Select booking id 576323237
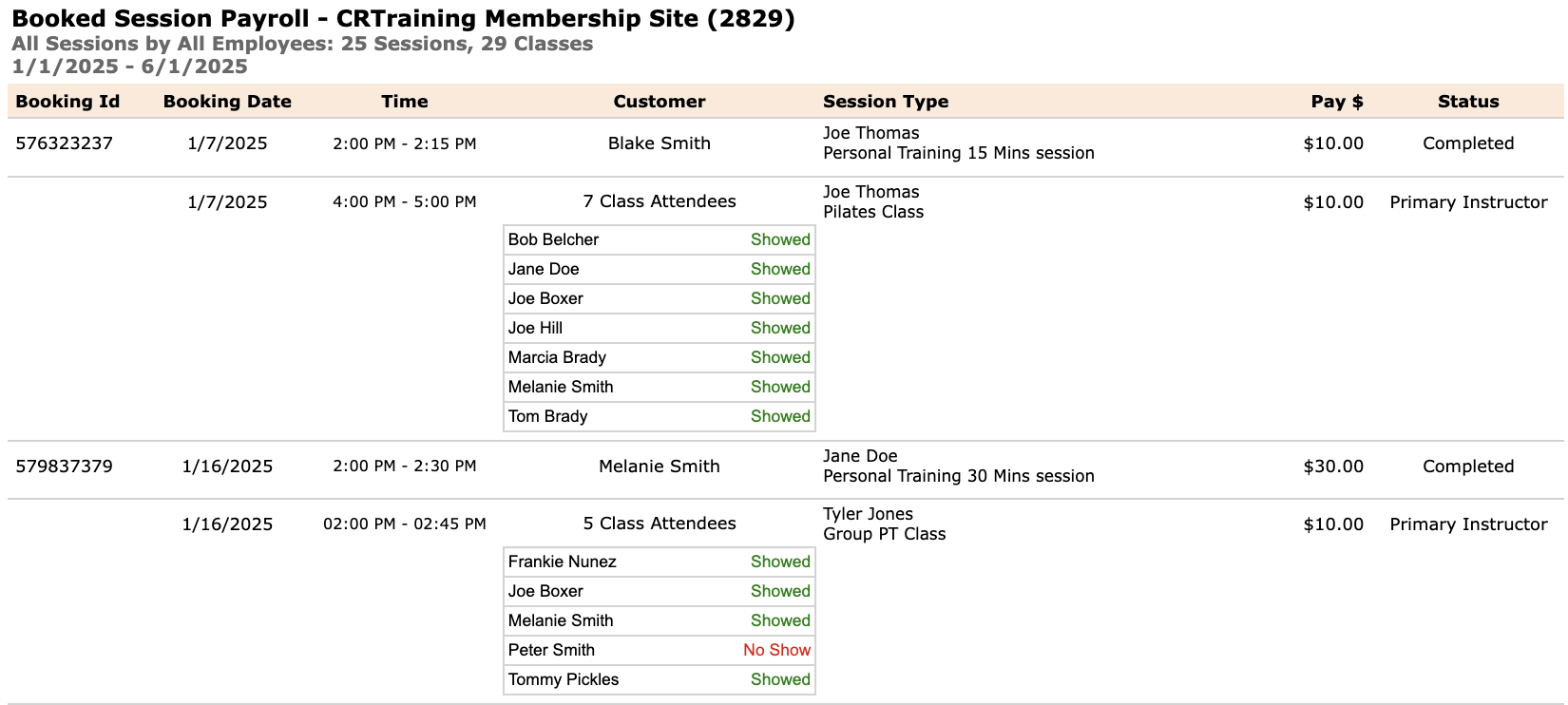 [65, 143]
